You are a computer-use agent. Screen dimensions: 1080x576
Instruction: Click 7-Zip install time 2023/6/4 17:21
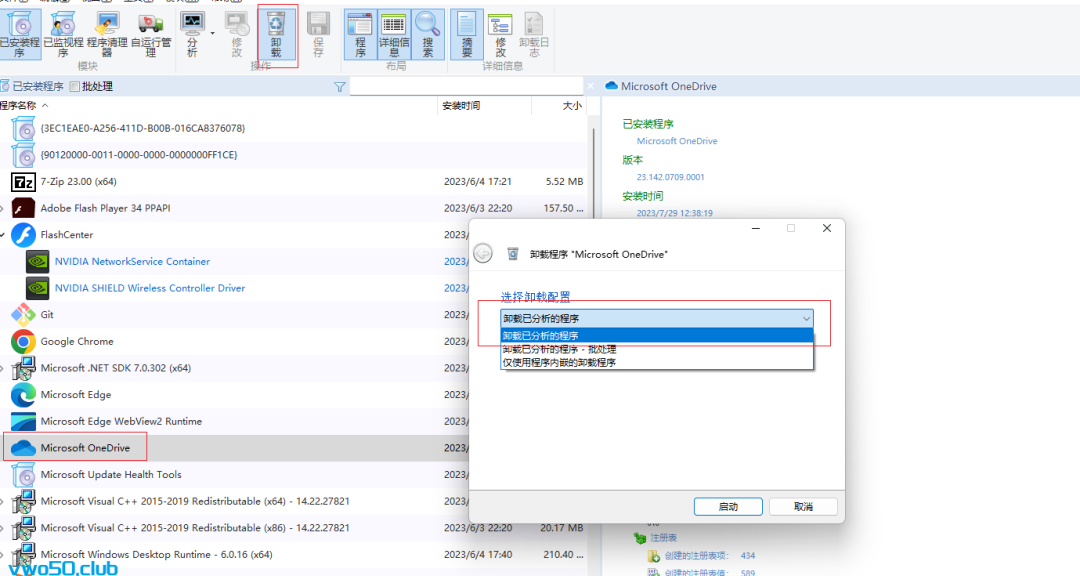pyautogui.click(x=478, y=182)
